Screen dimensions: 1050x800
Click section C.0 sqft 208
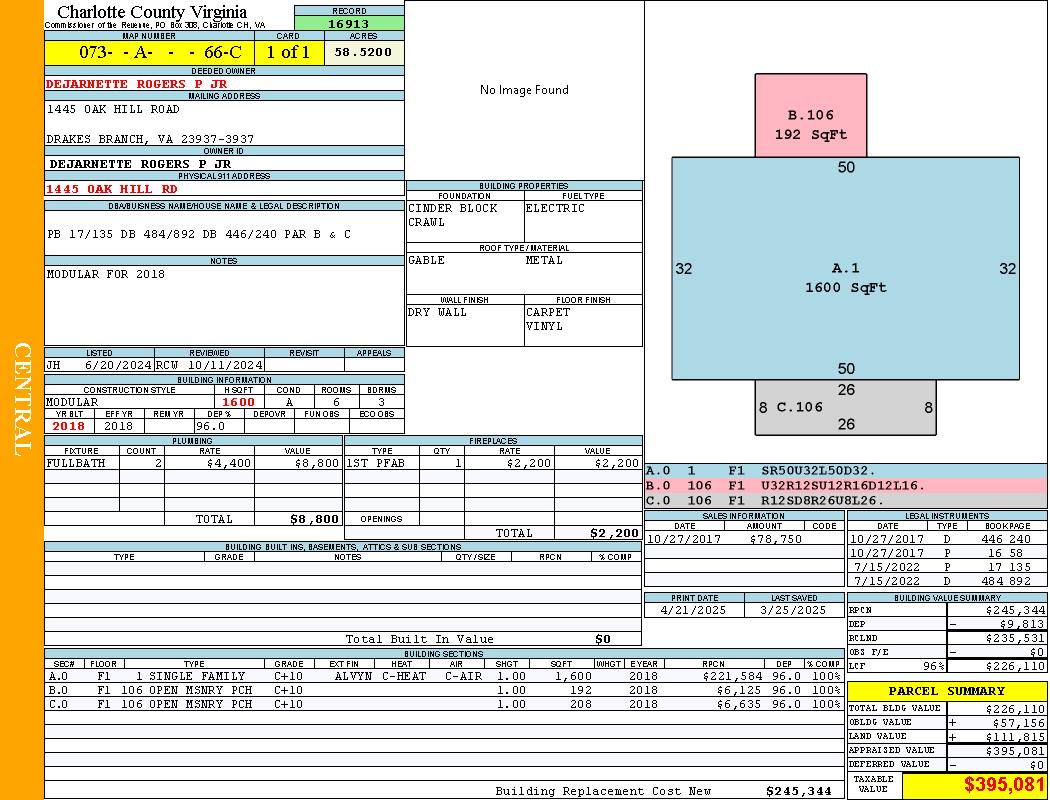coord(581,705)
